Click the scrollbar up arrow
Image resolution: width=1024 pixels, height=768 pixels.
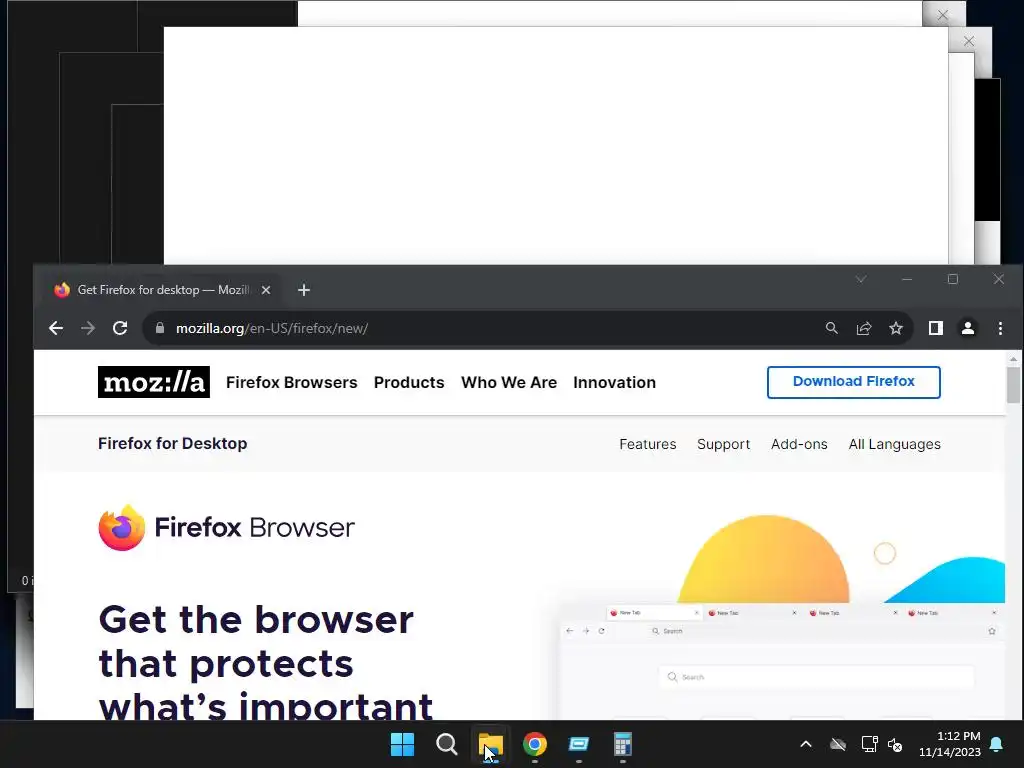[x=1013, y=359]
